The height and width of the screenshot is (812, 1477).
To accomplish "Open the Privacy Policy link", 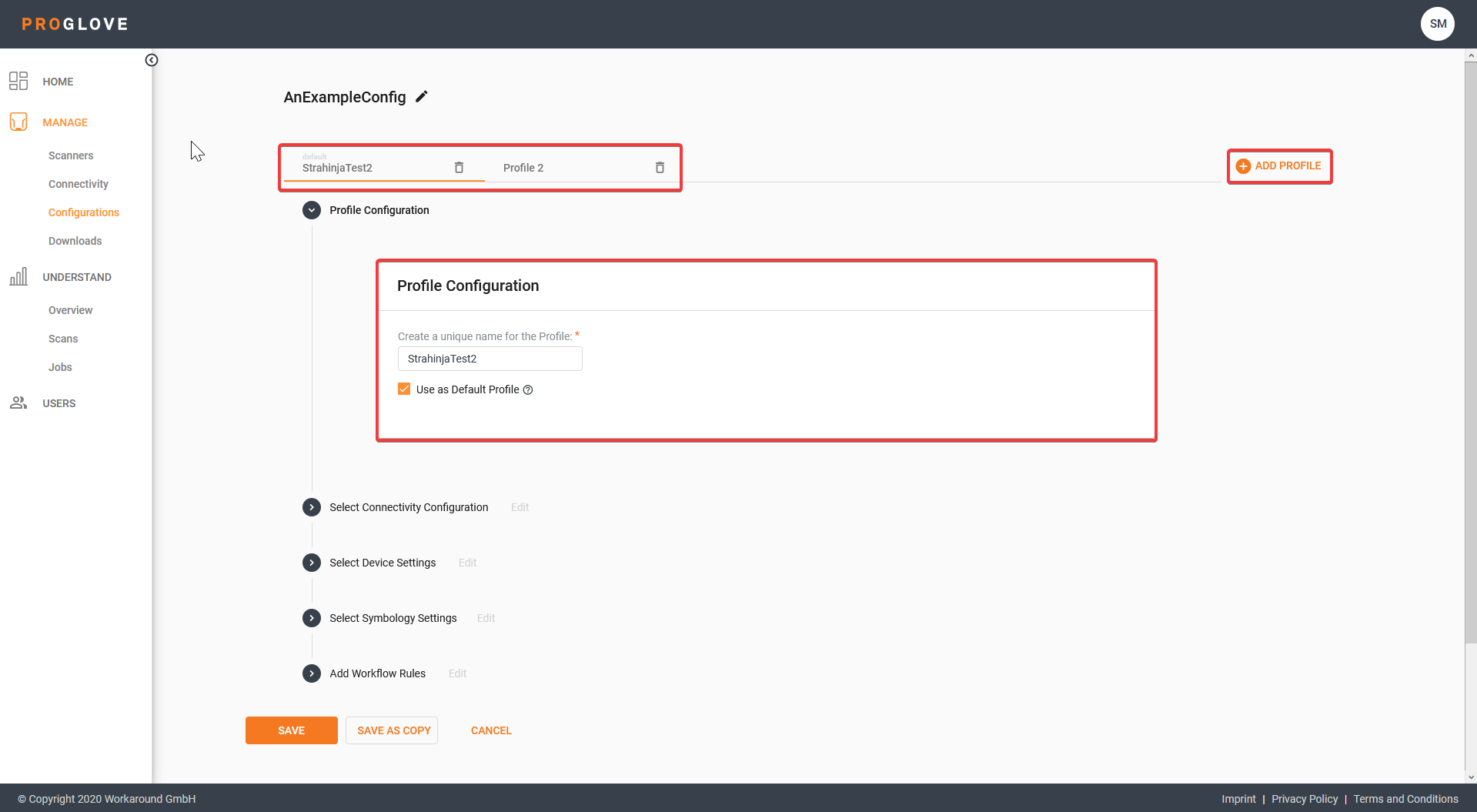I will coord(1305,799).
